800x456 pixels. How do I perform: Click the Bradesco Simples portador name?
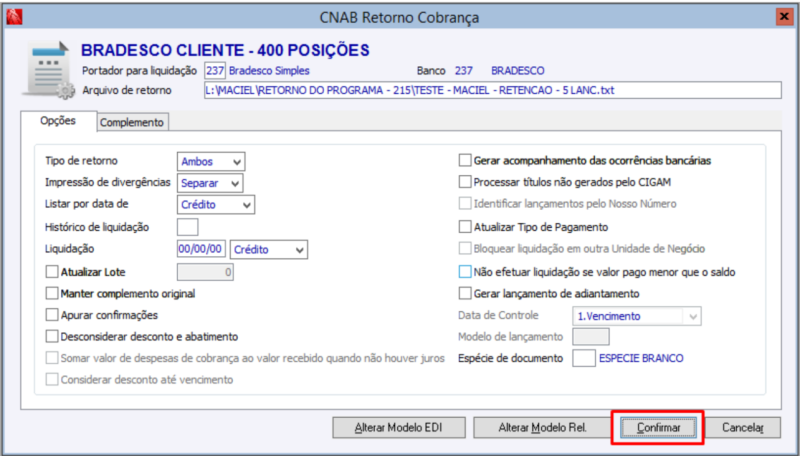click(269, 70)
